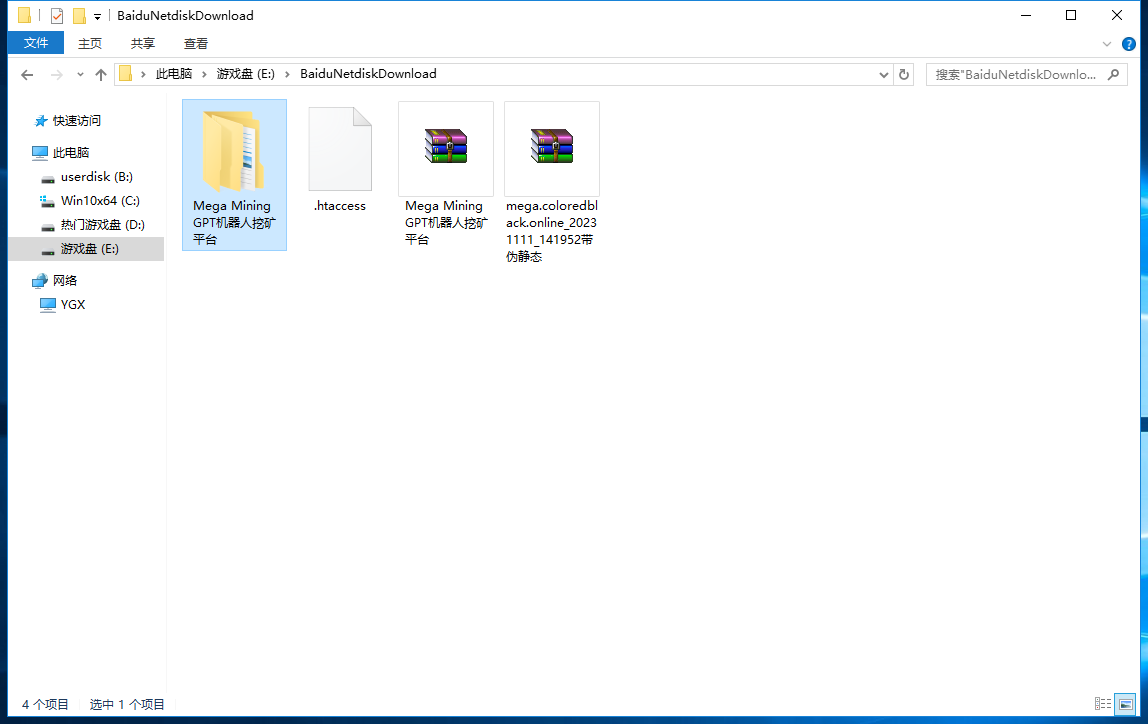Viewport: 1148px width, 724px height.
Task: Click BaiduNetdiskDownload in the address breadcrumb
Action: coord(368,74)
